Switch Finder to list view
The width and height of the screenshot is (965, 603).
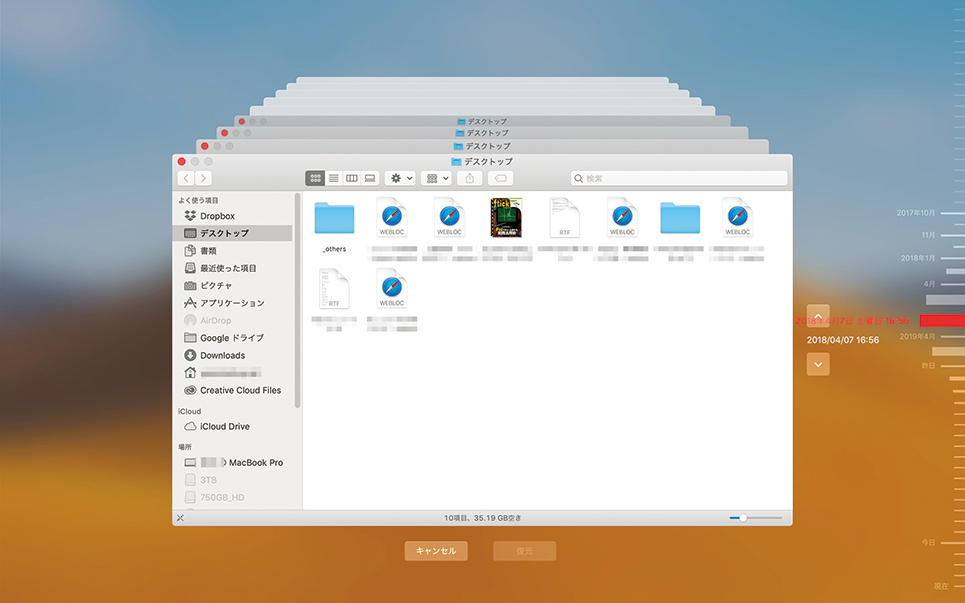pyautogui.click(x=334, y=178)
